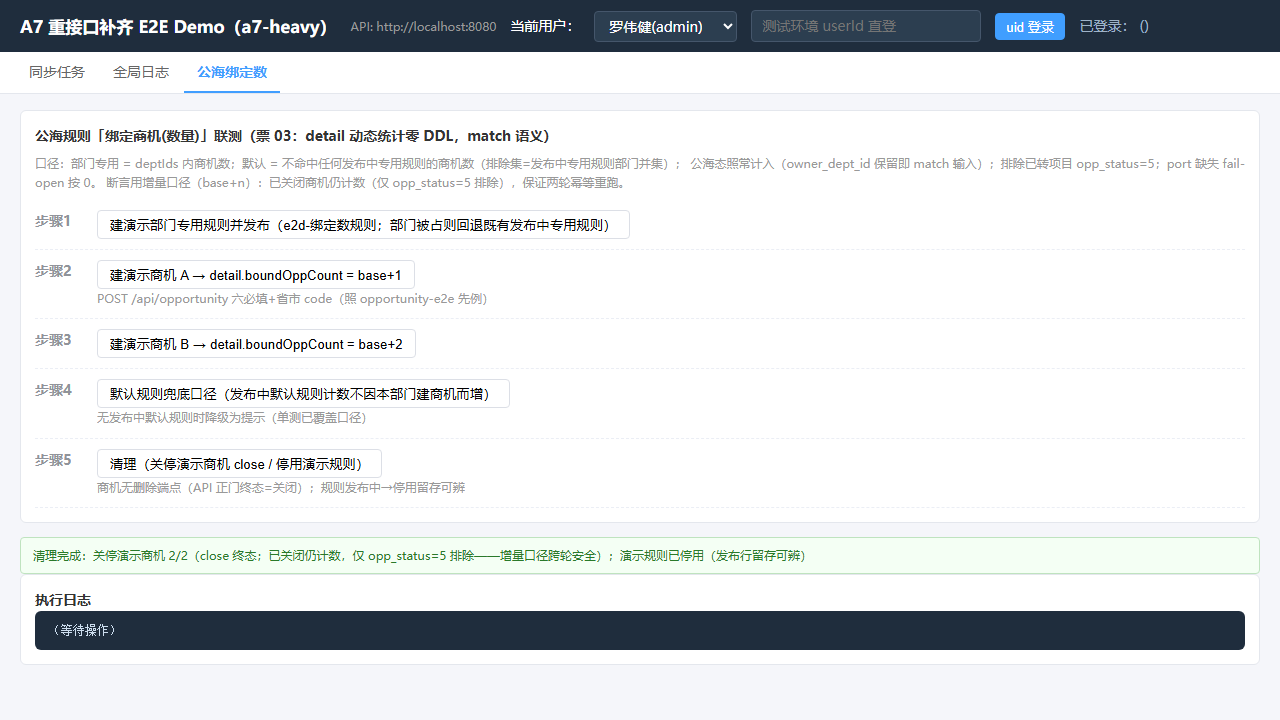Click the 步骤1 step label
The height and width of the screenshot is (720, 1280).
click(53, 221)
